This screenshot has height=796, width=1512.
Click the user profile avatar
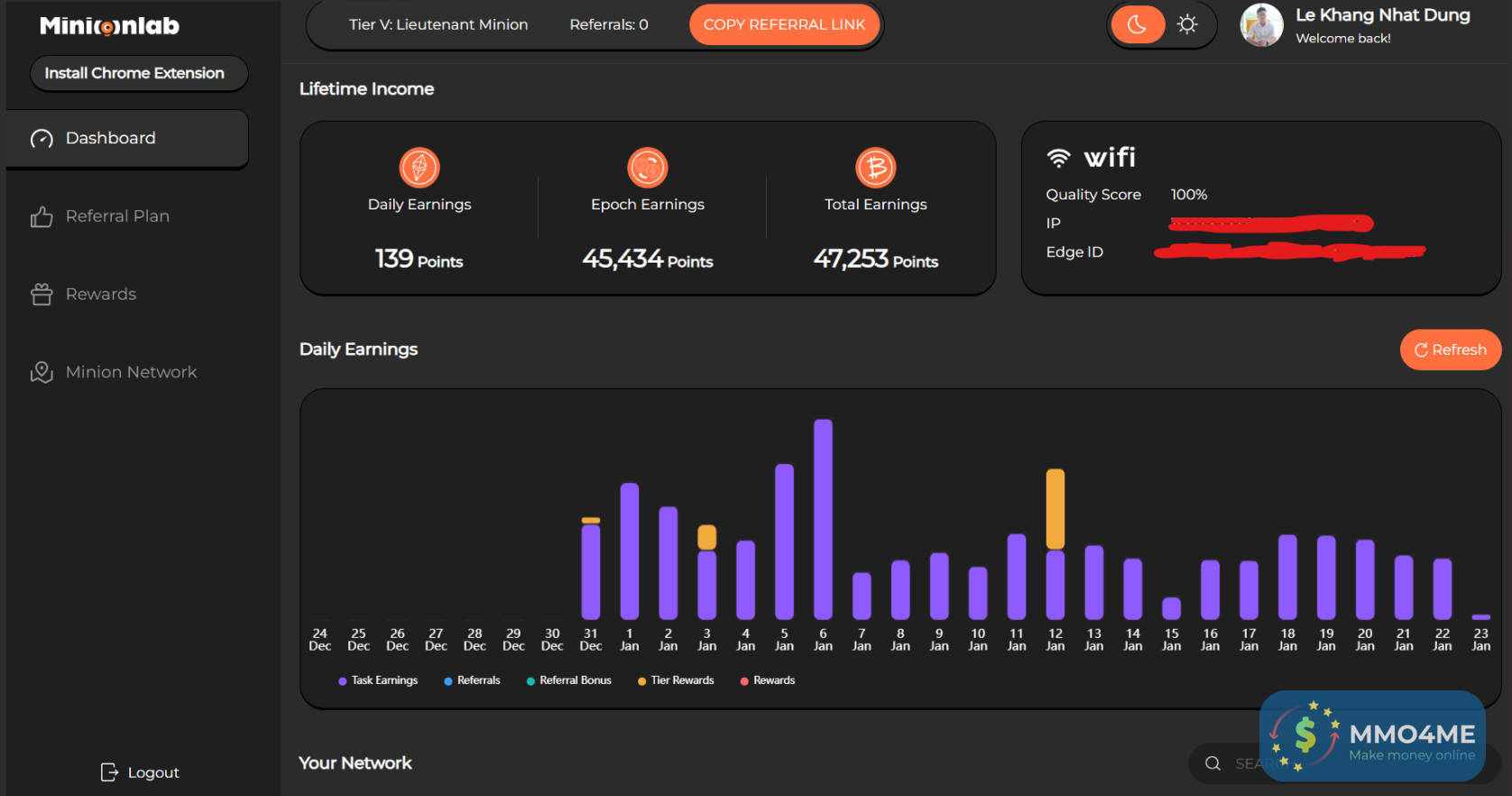(x=1261, y=25)
